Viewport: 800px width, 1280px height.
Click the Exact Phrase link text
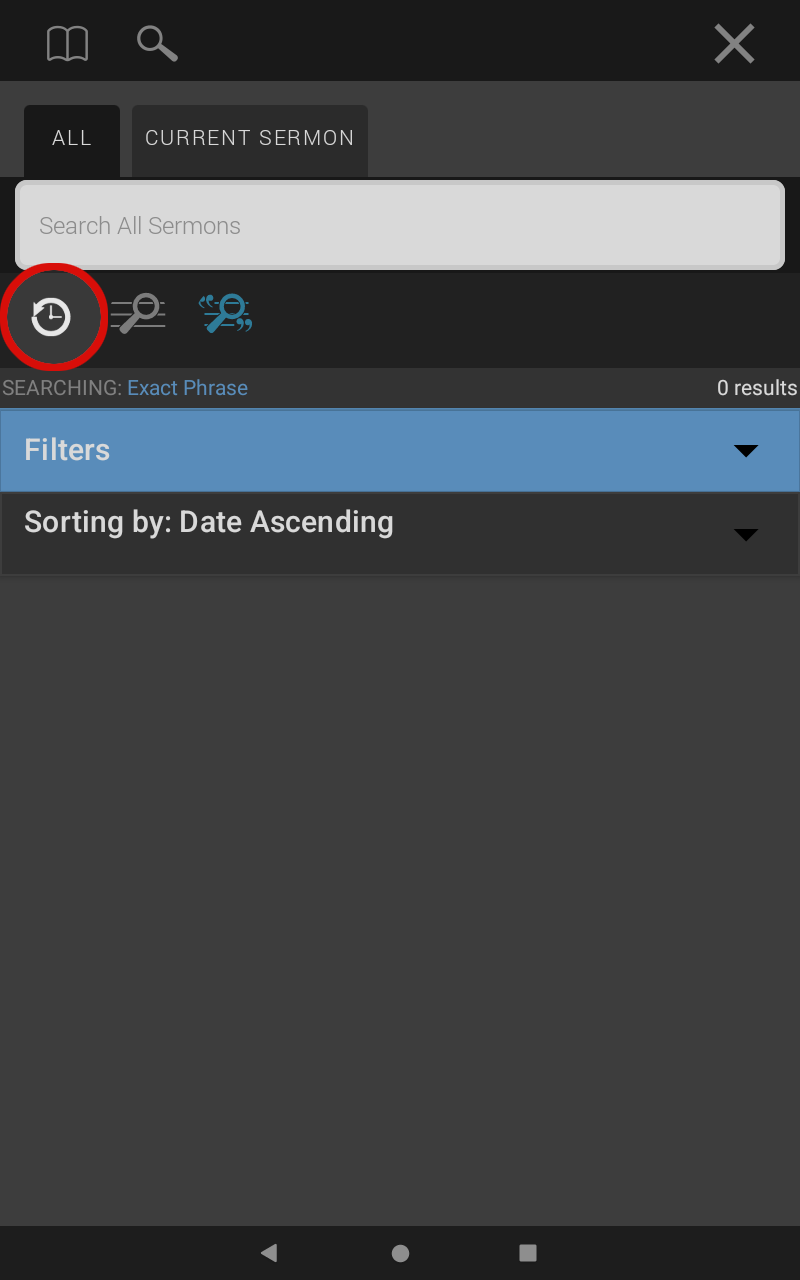(x=187, y=388)
